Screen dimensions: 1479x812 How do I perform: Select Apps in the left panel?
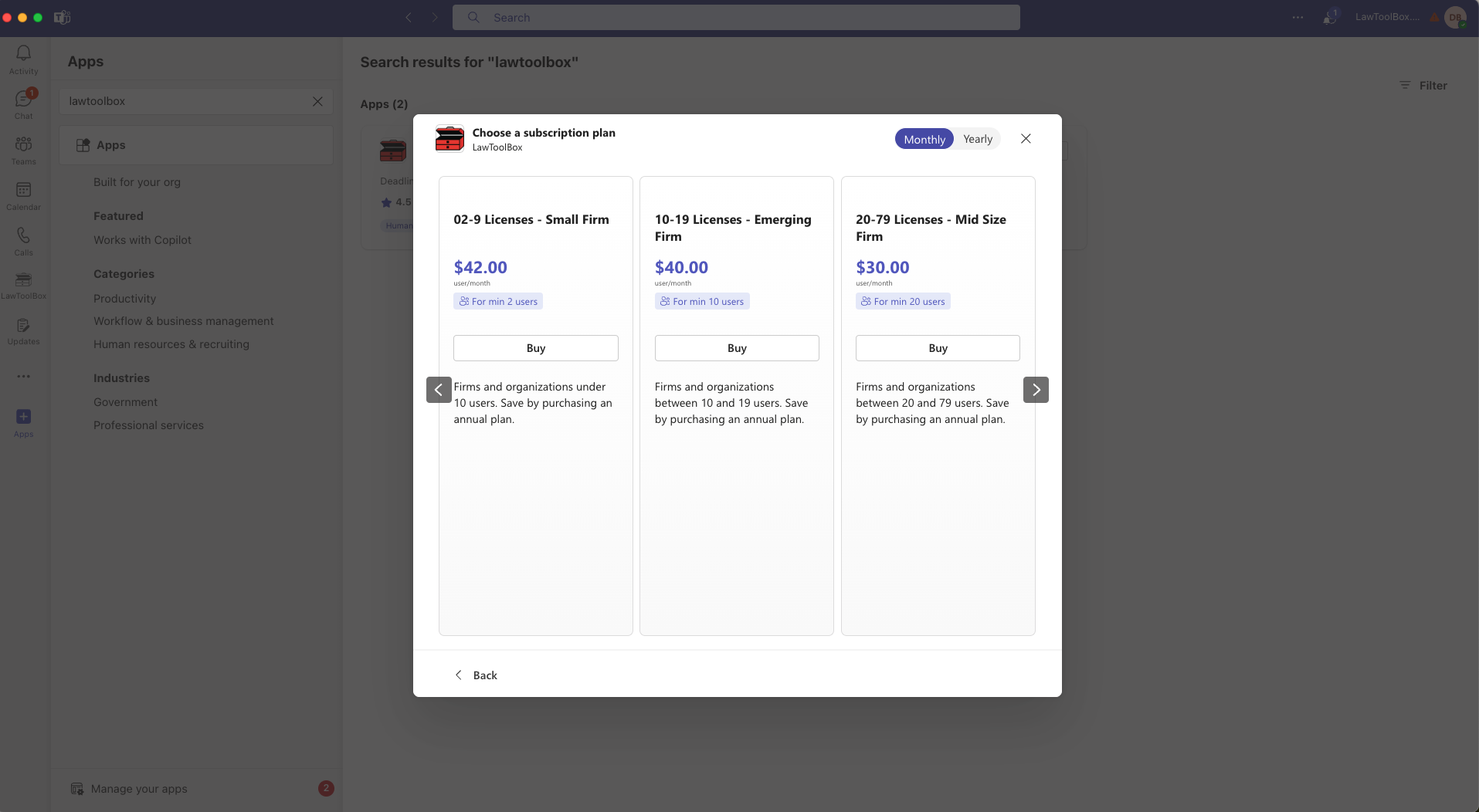tap(196, 145)
